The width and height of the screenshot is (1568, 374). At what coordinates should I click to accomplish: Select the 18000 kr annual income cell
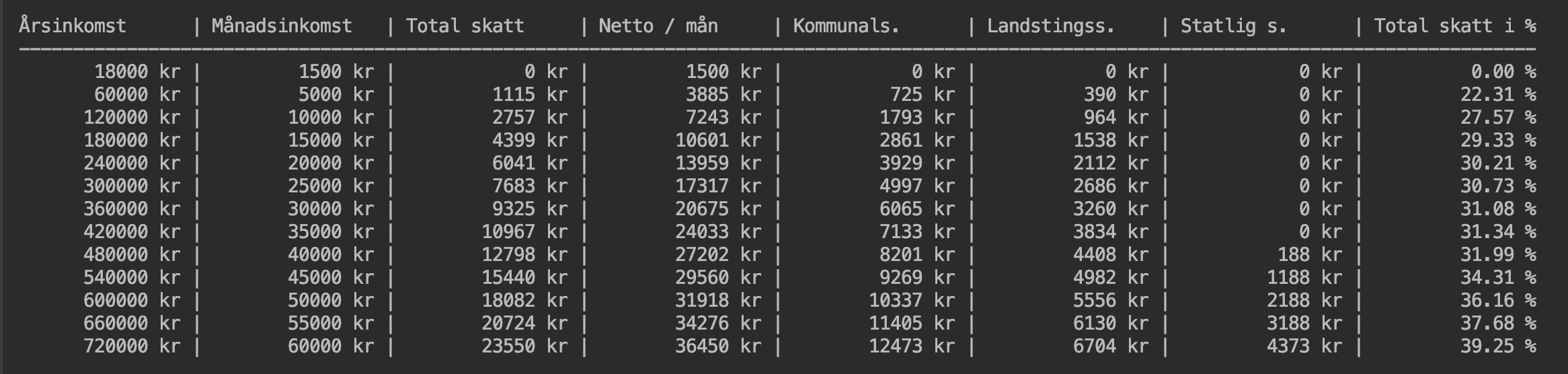pos(137,72)
